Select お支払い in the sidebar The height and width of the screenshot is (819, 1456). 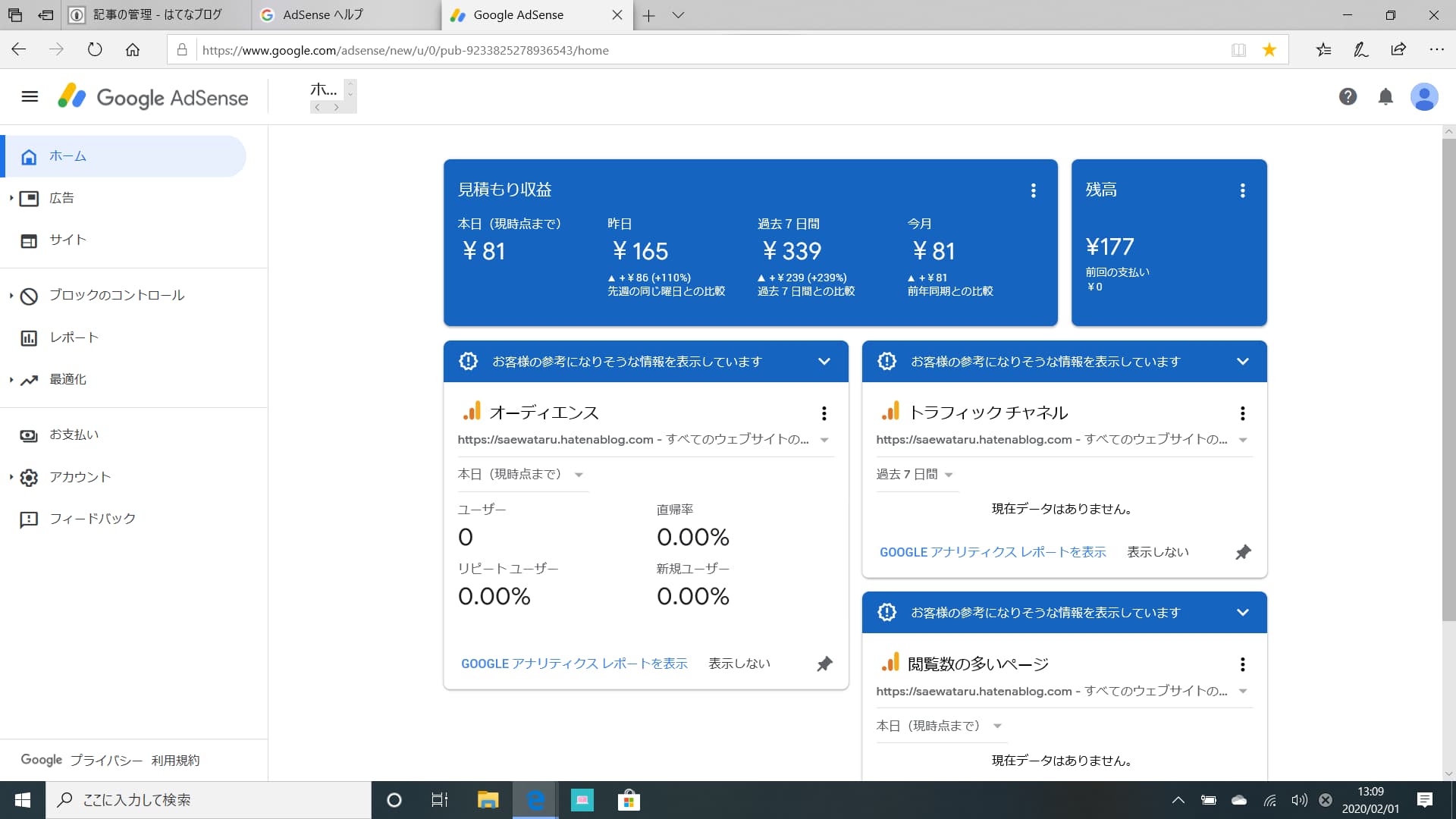click(74, 435)
